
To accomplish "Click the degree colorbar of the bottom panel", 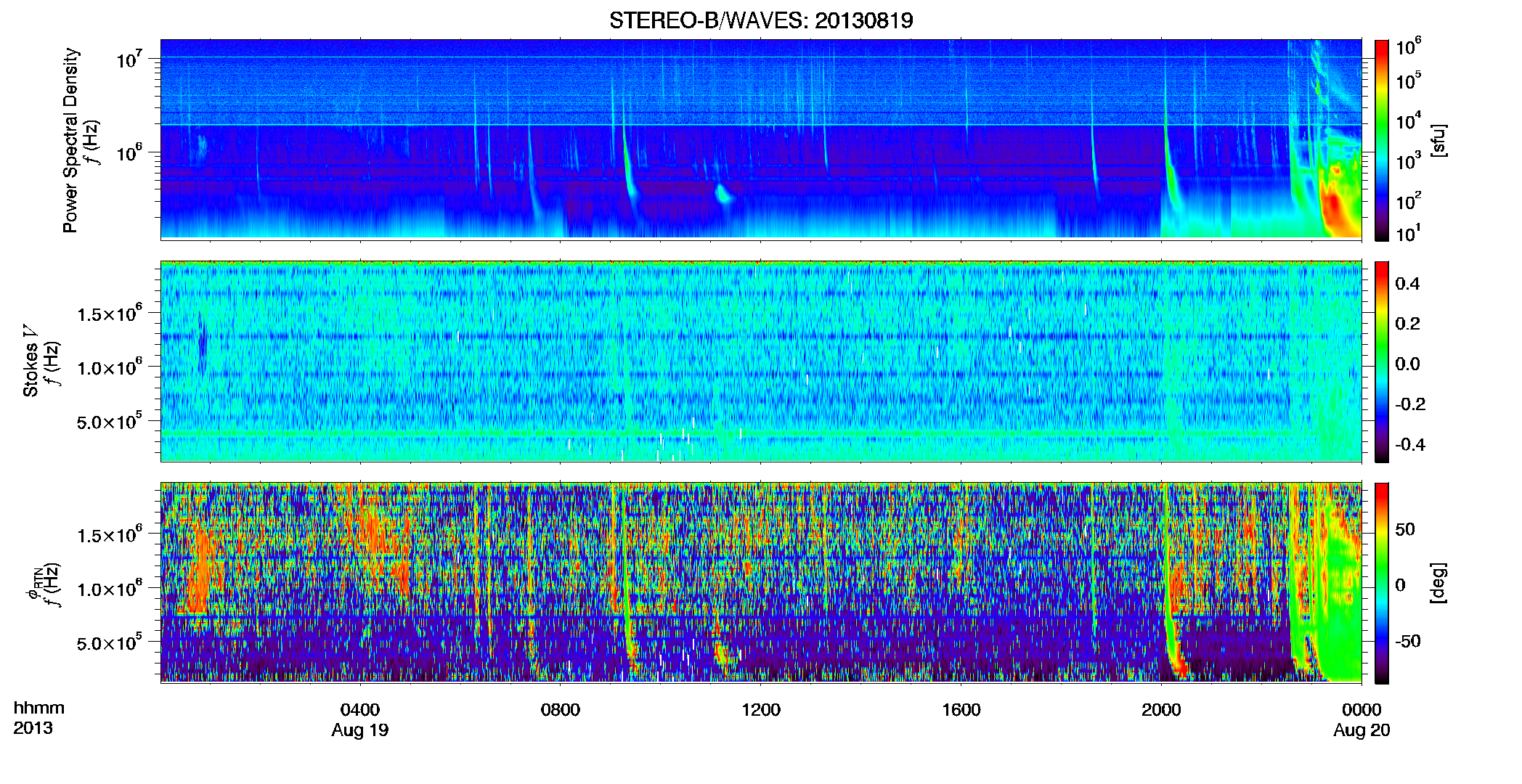I will [1382, 583].
